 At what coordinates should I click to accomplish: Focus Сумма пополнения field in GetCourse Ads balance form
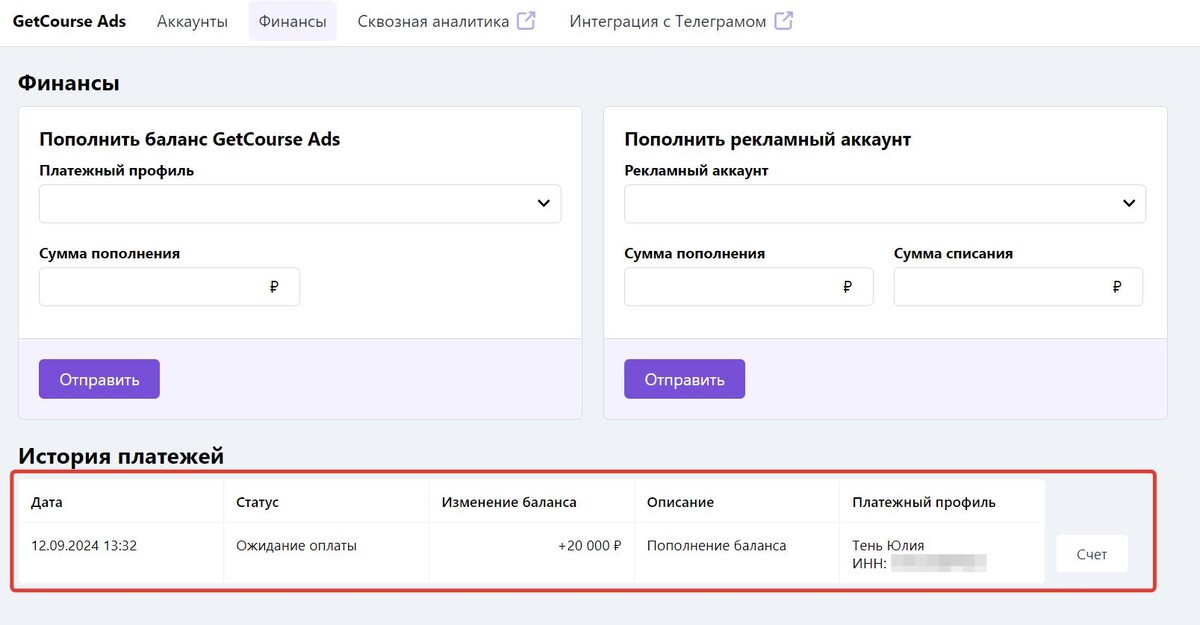tap(169, 286)
